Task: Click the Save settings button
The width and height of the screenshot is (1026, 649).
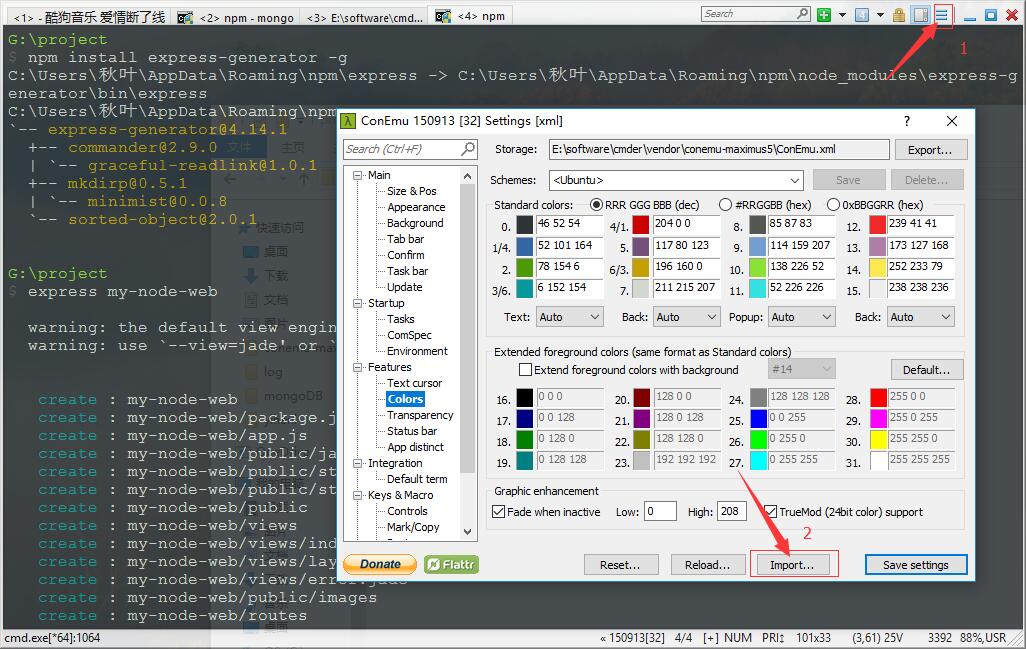Action: [x=915, y=565]
